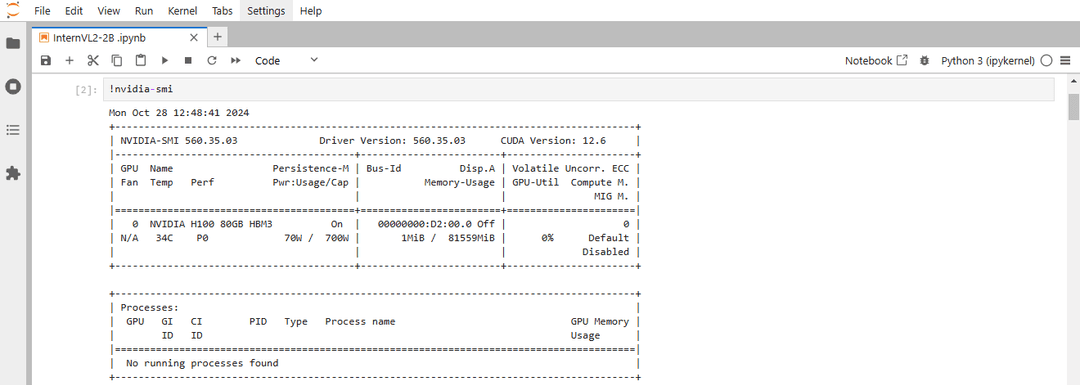Image resolution: width=1080 pixels, height=385 pixels.
Task: Open the toolbar hamburger menu icon
Action: pyautogui.click(x=1066, y=61)
